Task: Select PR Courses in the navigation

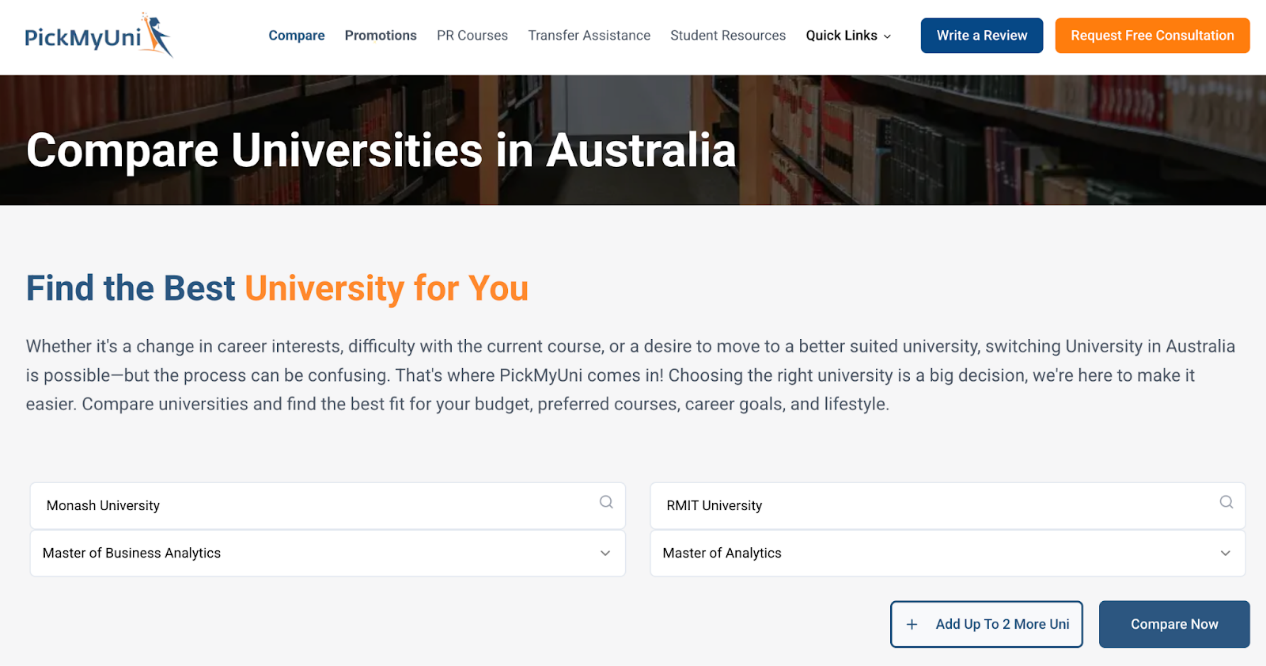Action: click(472, 36)
